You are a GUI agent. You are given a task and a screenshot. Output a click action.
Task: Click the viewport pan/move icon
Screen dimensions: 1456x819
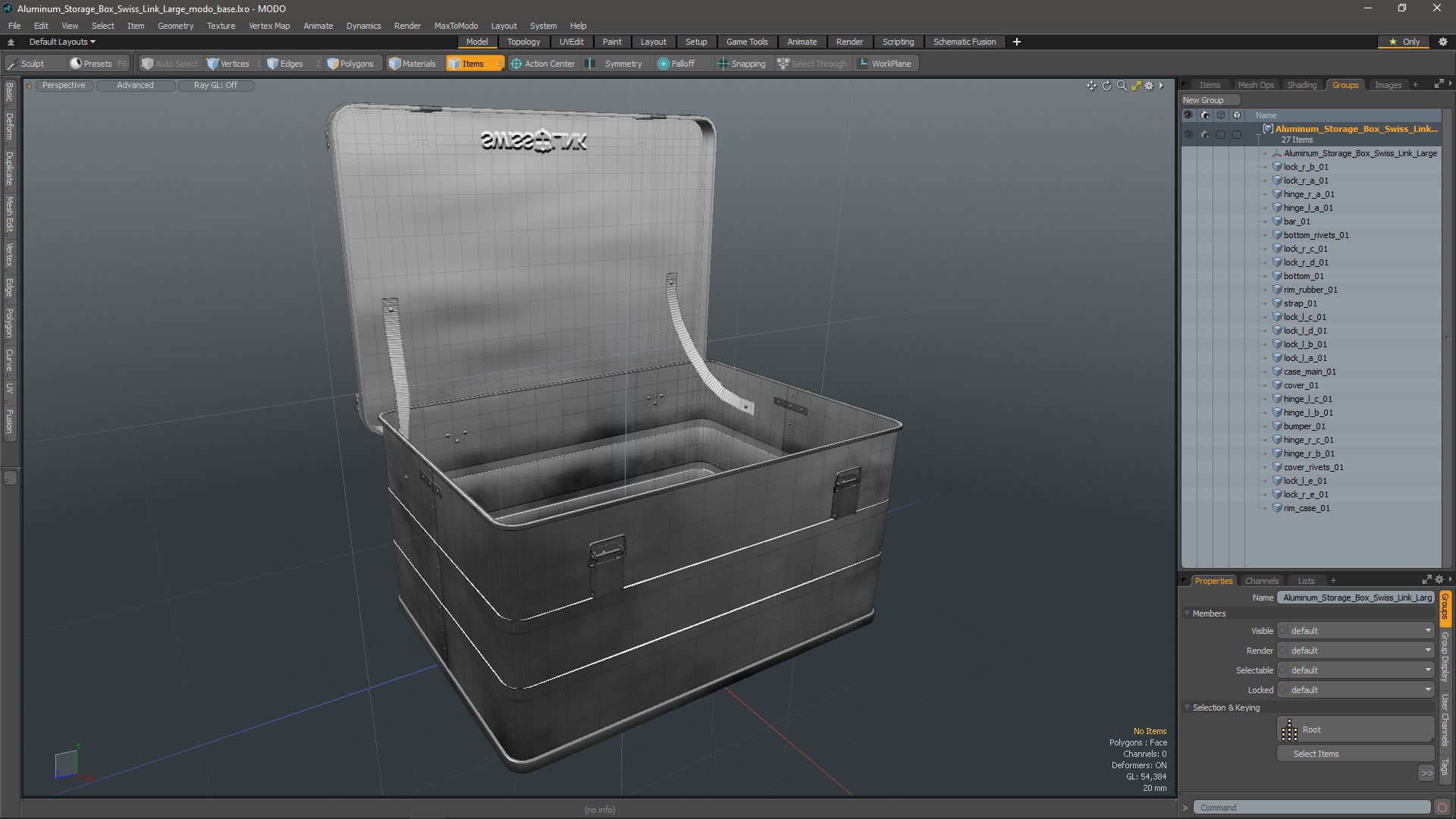(1091, 86)
